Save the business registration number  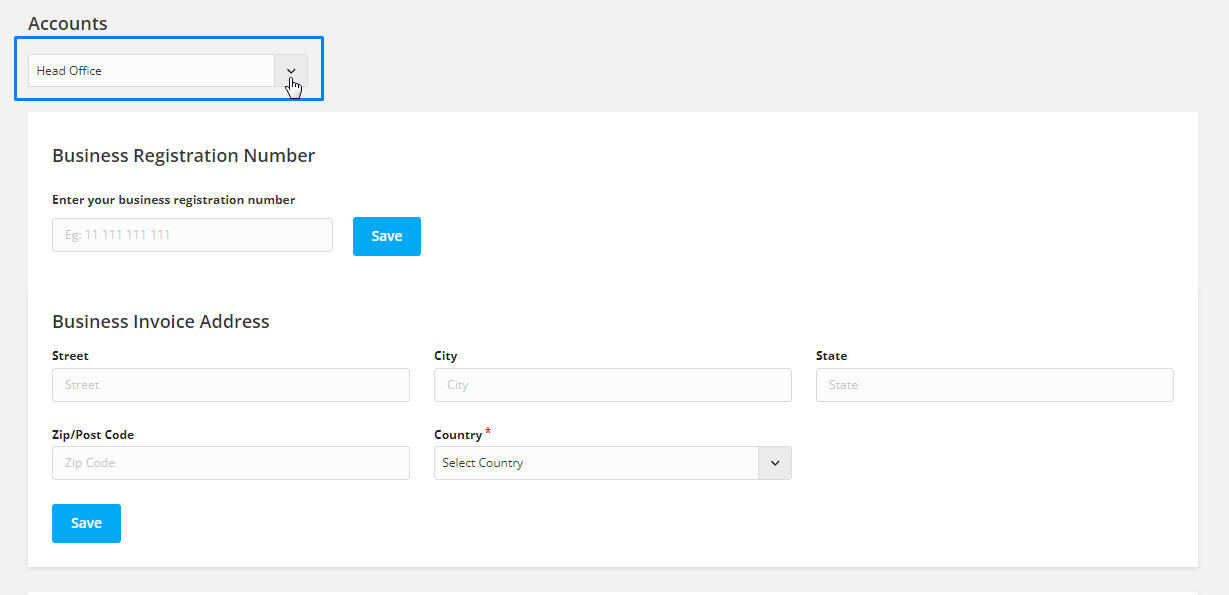(x=387, y=236)
